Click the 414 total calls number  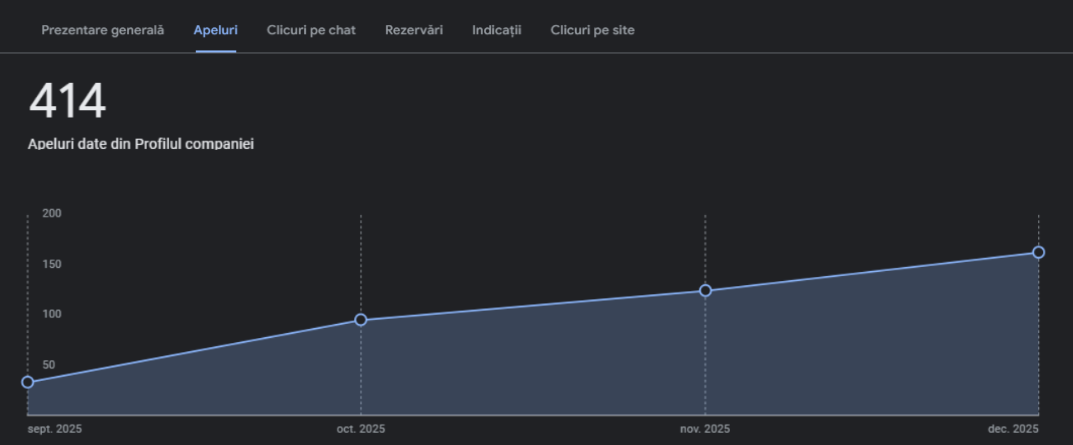(67, 102)
